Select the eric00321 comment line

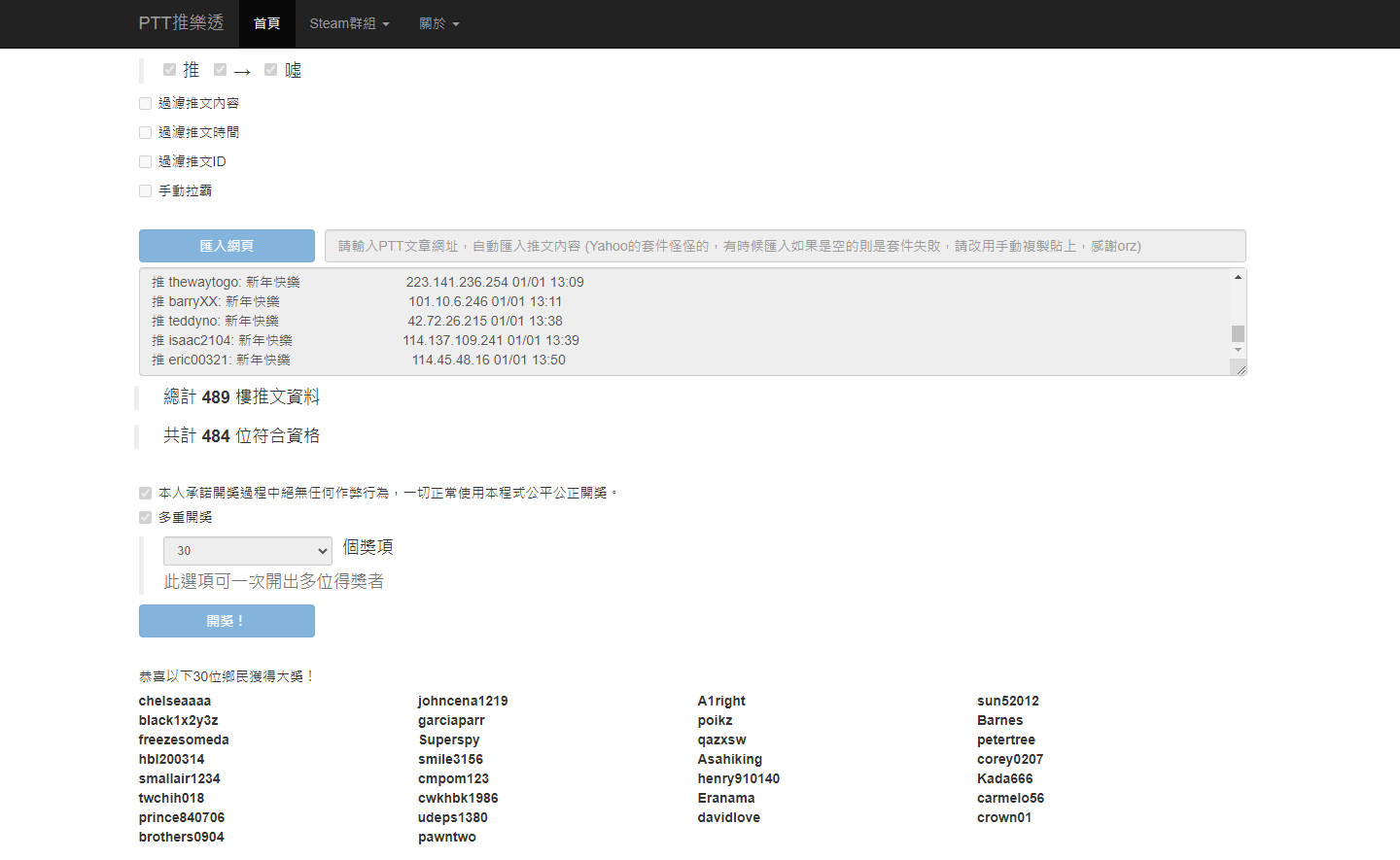(359, 360)
